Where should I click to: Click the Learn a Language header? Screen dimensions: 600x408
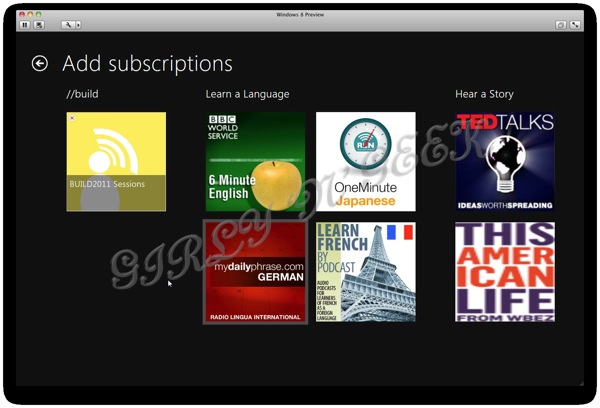pos(248,94)
